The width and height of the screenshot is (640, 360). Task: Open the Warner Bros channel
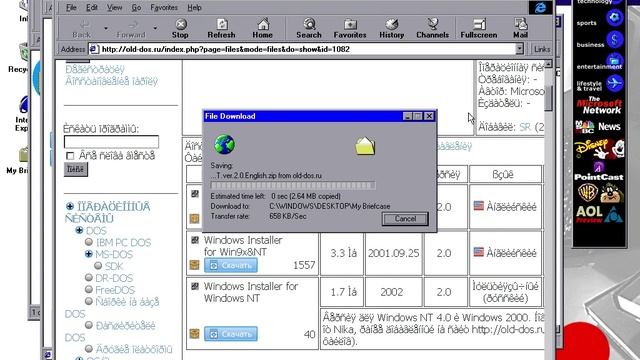(x=600, y=193)
